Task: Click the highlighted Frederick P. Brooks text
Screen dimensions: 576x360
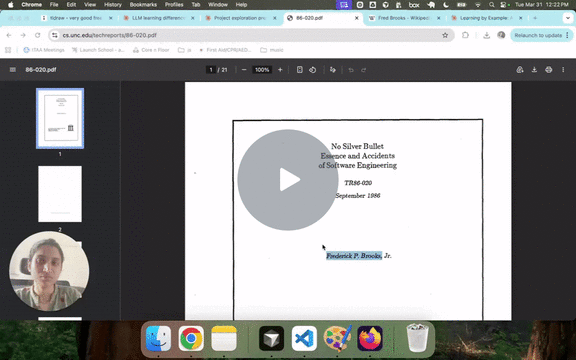Action: [354, 256]
